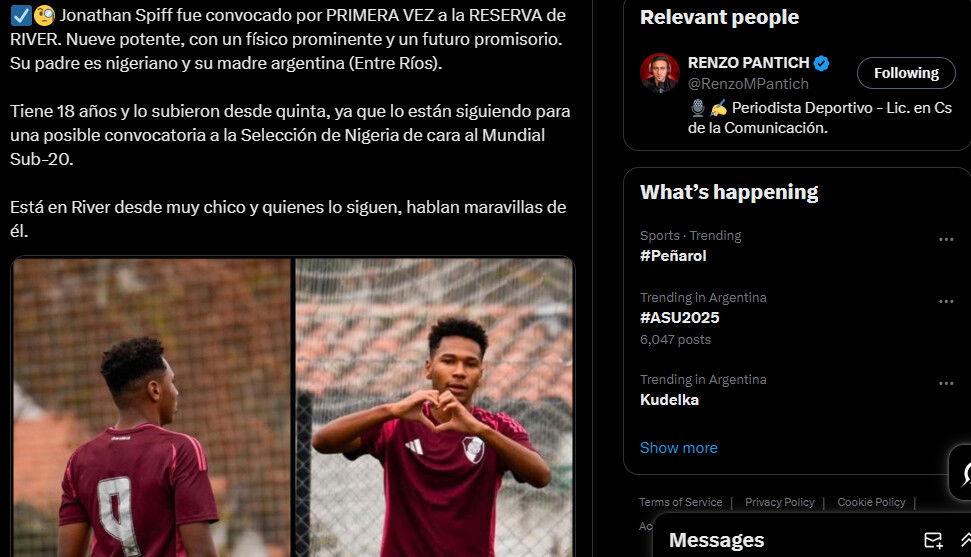Open more options for Kudelka trend
Image resolution: width=971 pixels, height=557 pixels.
pyautogui.click(x=946, y=384)
